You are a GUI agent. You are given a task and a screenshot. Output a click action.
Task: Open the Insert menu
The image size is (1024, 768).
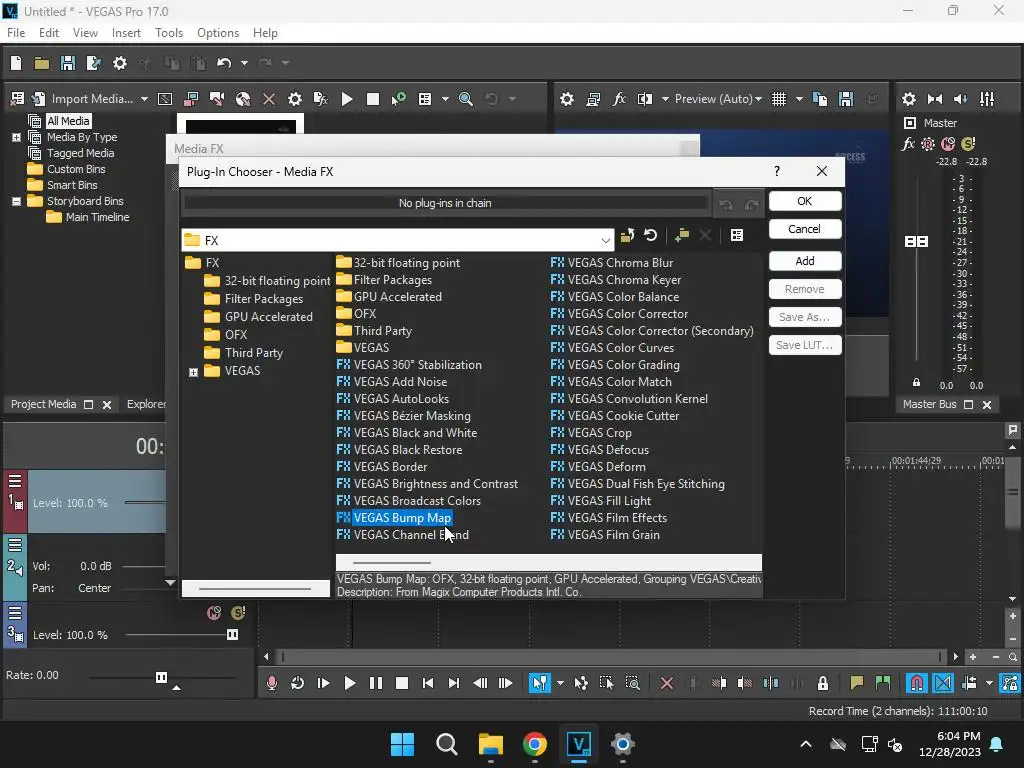pyautogui.click(x=126, y=33)
